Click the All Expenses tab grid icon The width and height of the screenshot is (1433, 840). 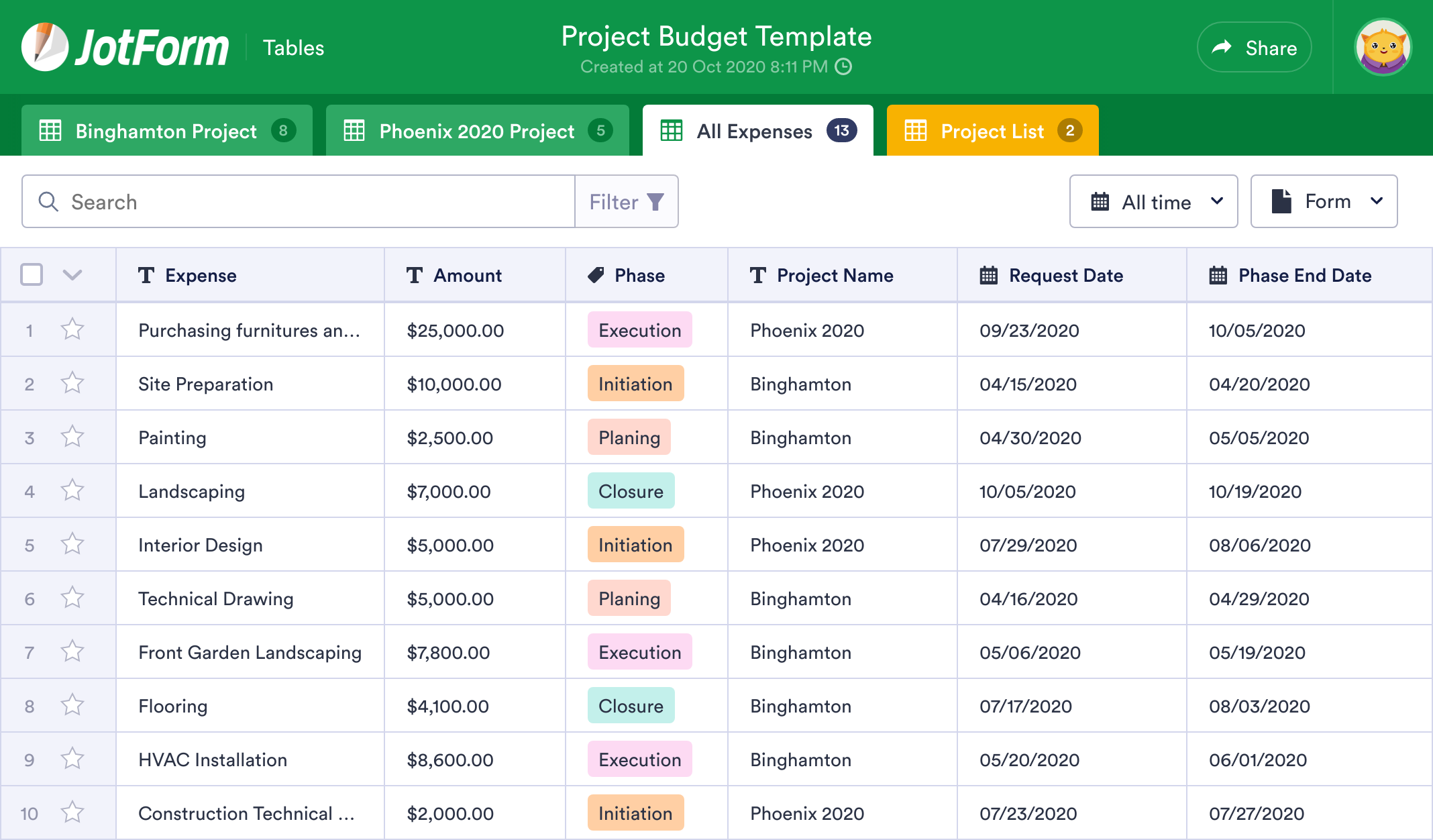pyautogui.click(x=671, y=130)
